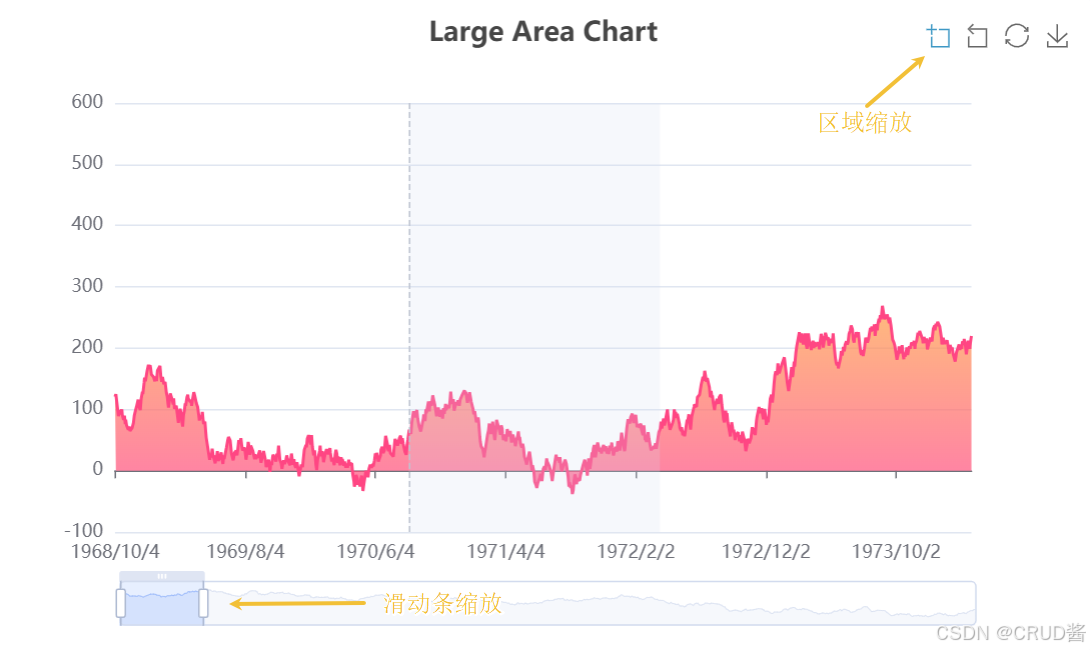Click x-axis label 1970/6/4
This screenshot has height=650, width=1090.
click(x=375, y=551)
